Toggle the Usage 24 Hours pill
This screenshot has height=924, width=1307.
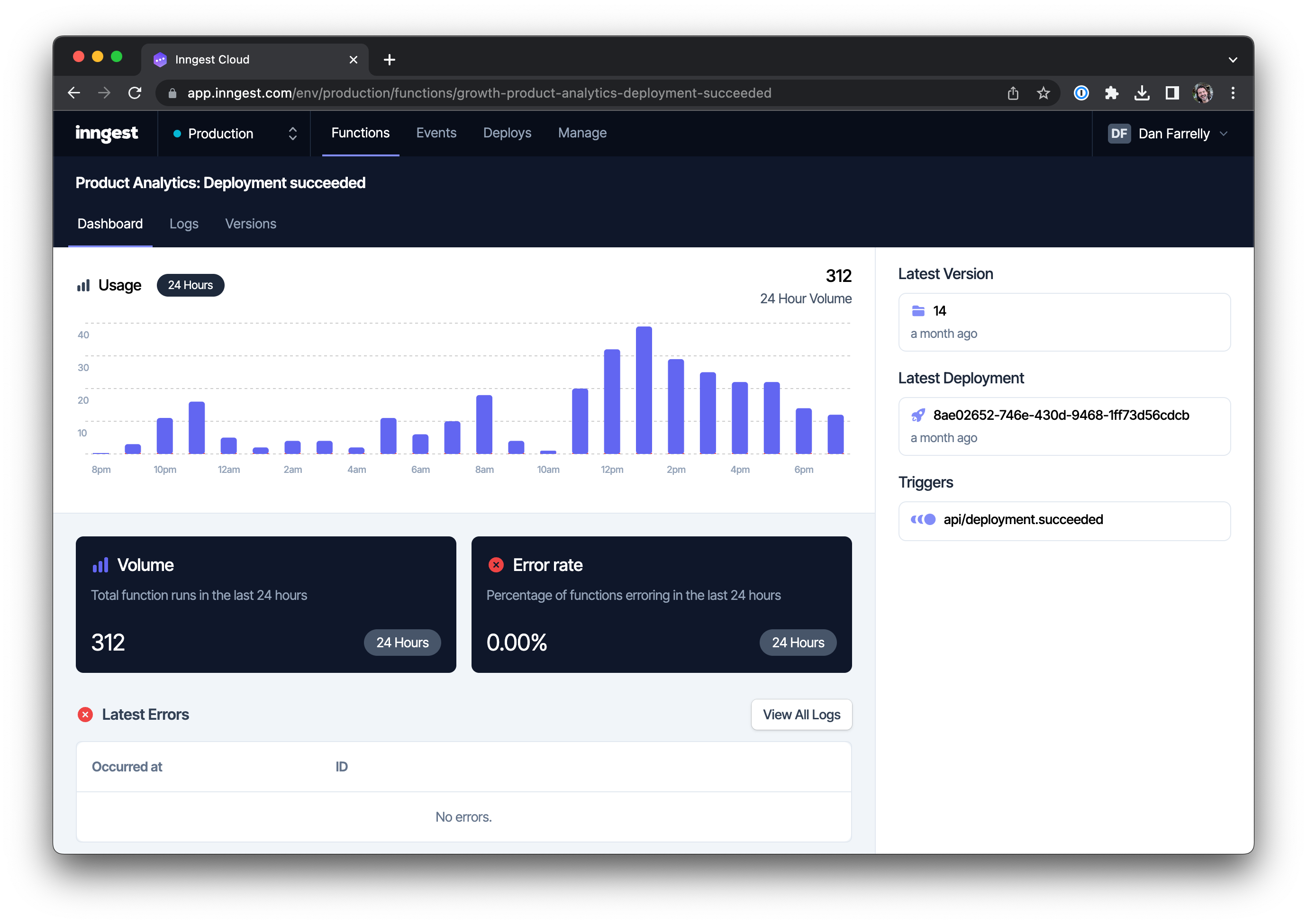click(190, 285)
